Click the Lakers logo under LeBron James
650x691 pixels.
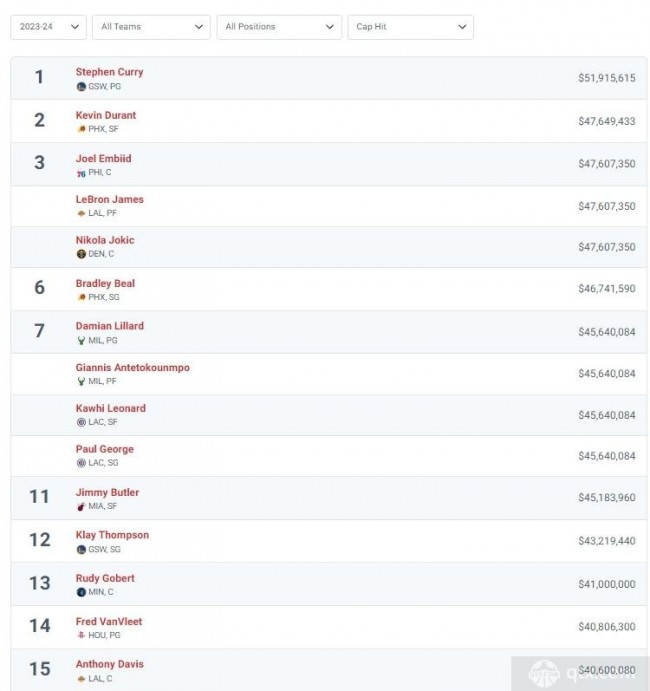point(81,214)
